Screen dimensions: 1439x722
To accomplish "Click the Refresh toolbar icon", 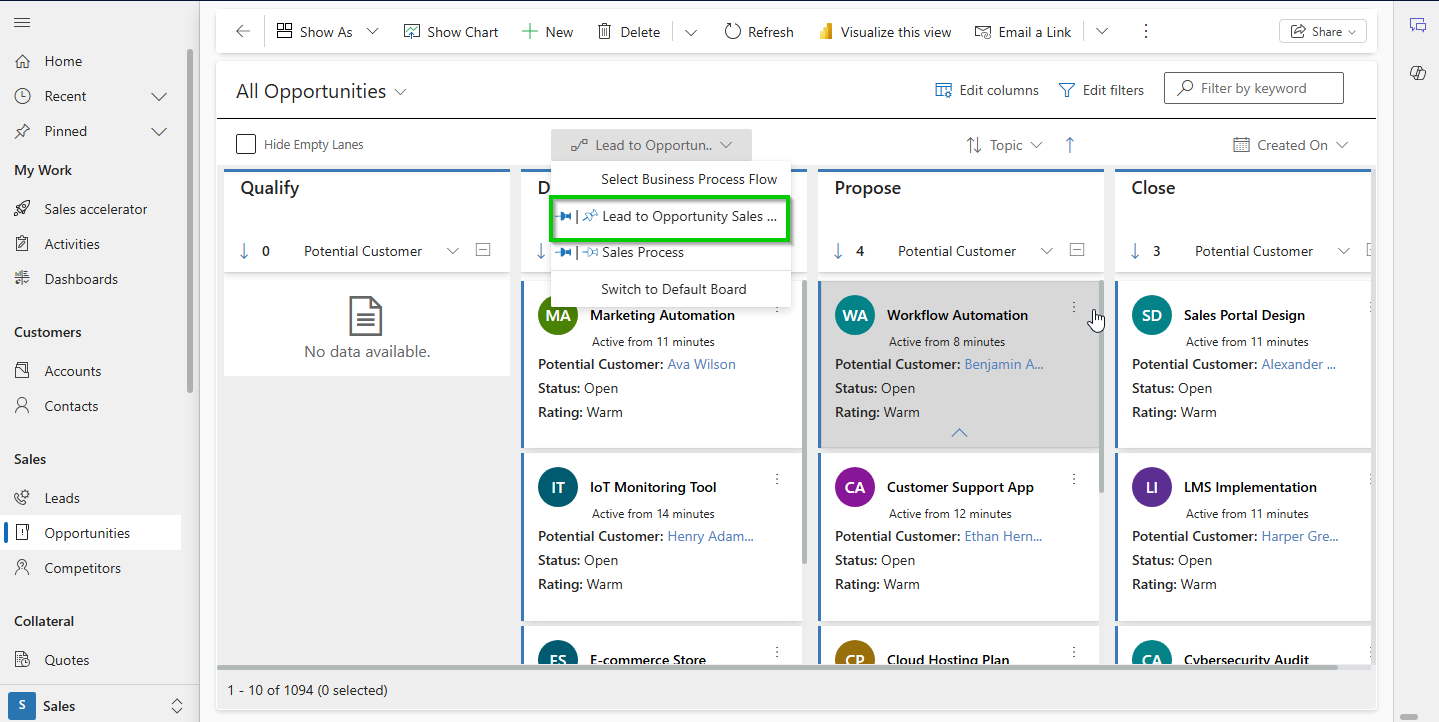I will click(x=733, y=32).
